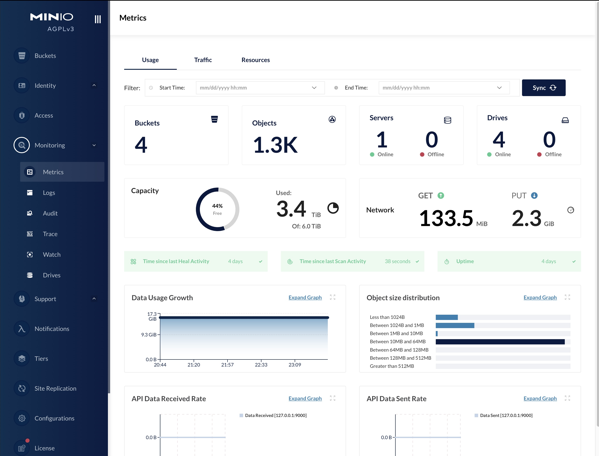Click the Time since last Heal Activity icon
Viewport: 599px width, 456px height.
point(133,262)
